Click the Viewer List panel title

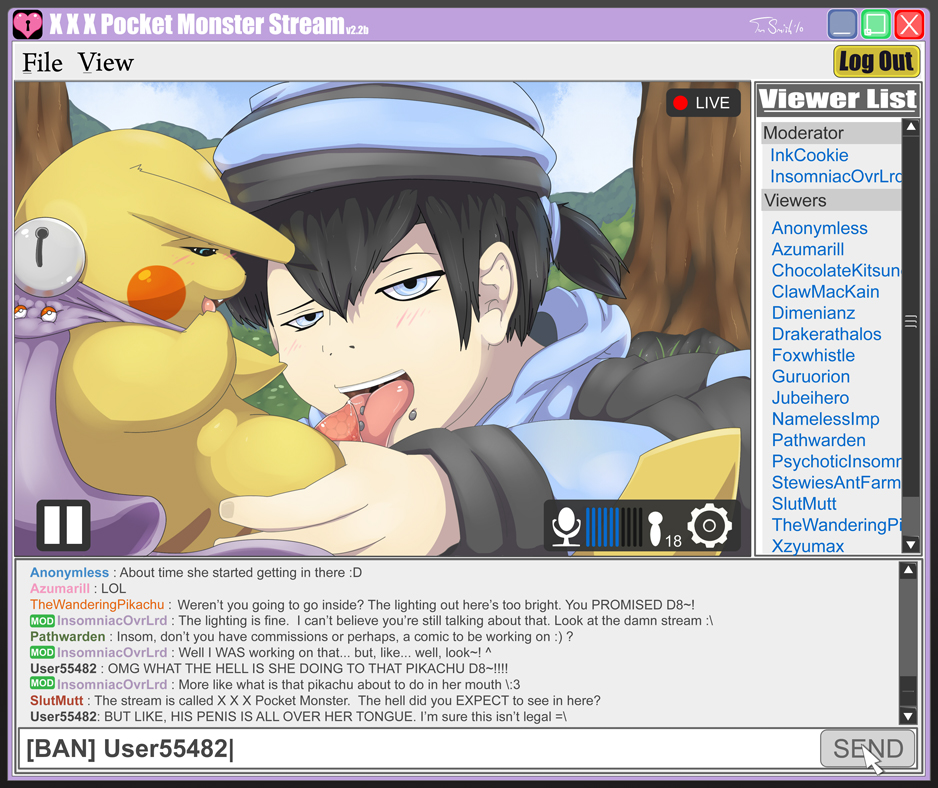pos(838,99)
